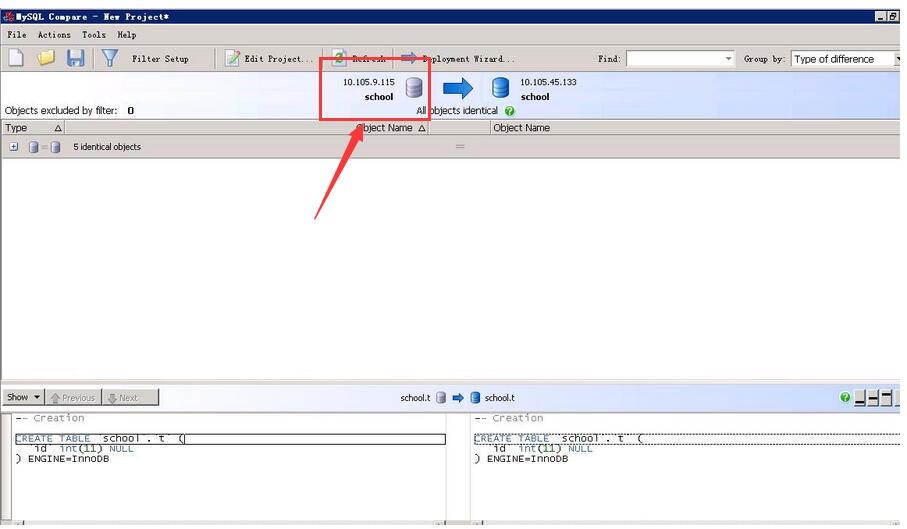Click inside the Find search field

pyautogui.click(x=674, y=58)
